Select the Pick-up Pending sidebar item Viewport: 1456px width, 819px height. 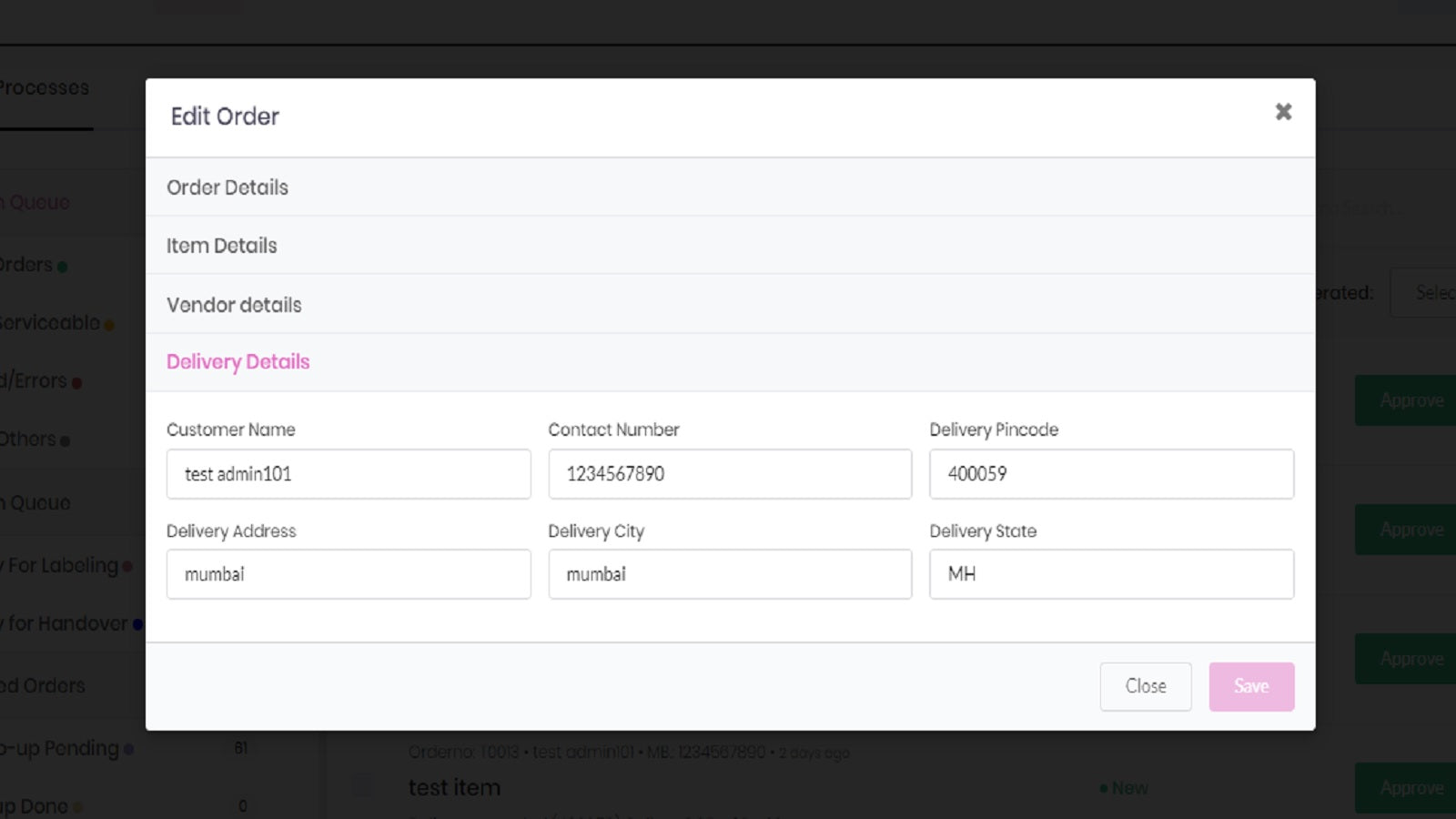point(64,748)
